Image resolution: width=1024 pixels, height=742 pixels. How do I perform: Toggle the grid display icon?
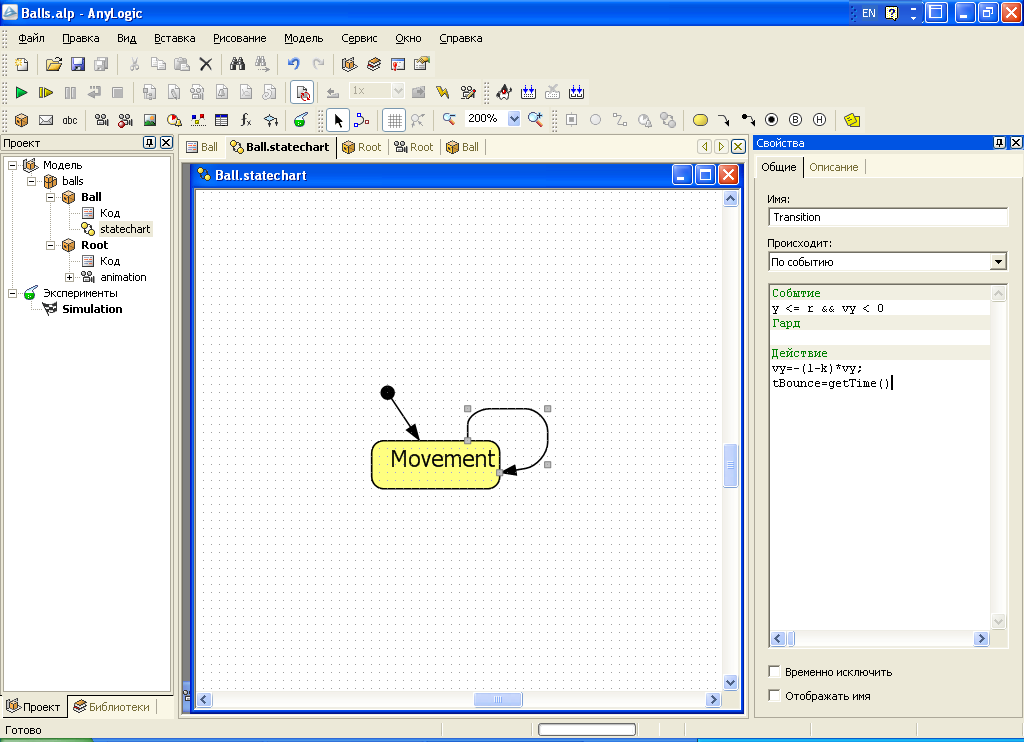394,120
